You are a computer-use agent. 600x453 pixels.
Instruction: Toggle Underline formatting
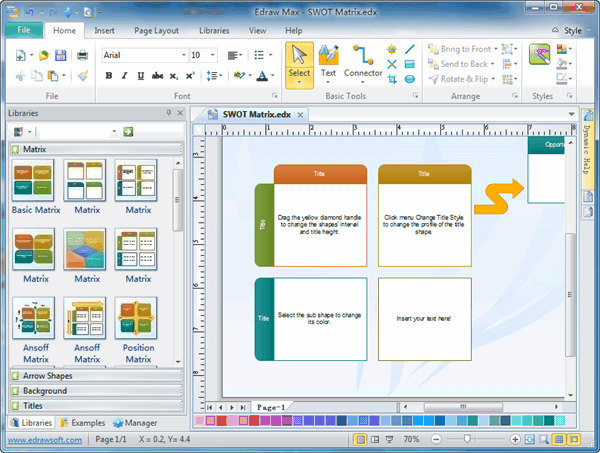click(138, 75)
